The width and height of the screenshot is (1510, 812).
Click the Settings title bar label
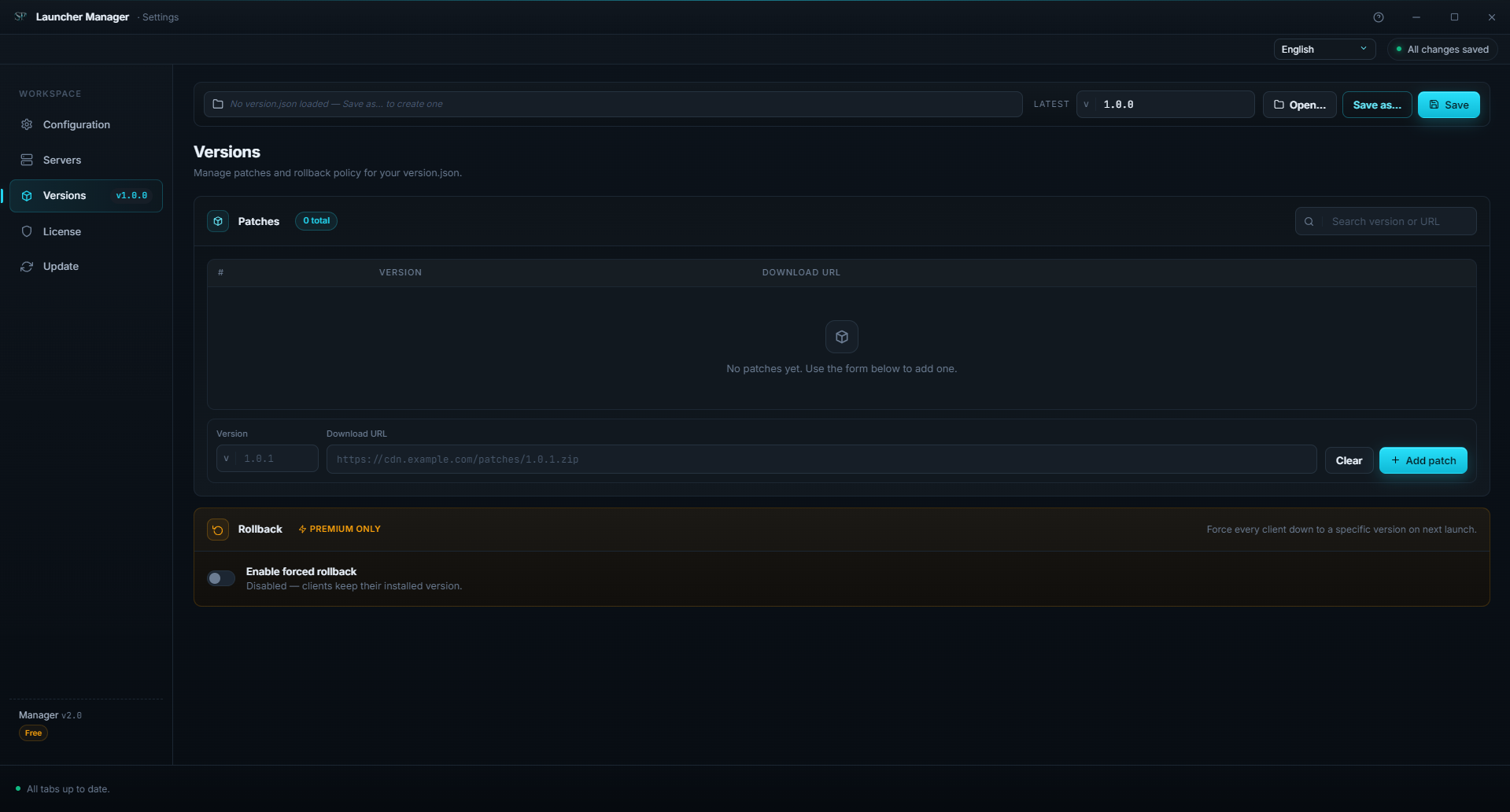pyautogui.click(x=161, y=17)
